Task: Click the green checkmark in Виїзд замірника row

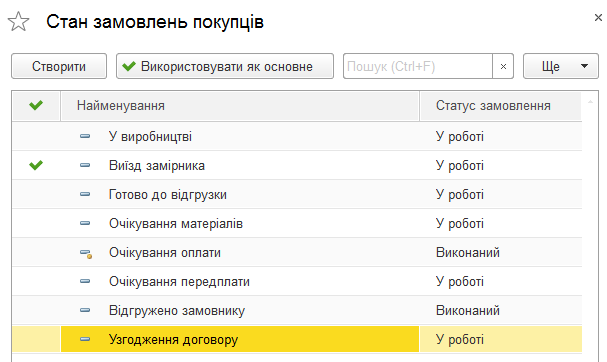Action: [x=36, y=165]
